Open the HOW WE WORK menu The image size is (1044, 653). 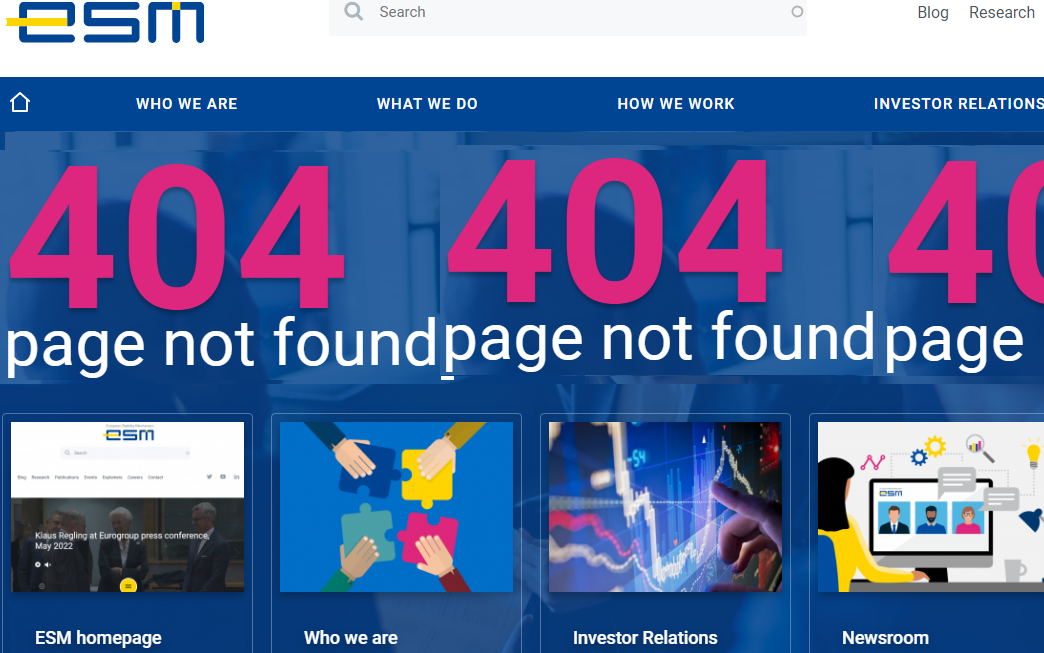point(676,104)
